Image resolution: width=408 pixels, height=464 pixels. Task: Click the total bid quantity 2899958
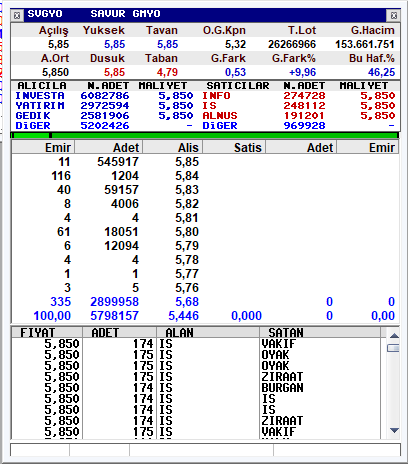pos(114,302)
